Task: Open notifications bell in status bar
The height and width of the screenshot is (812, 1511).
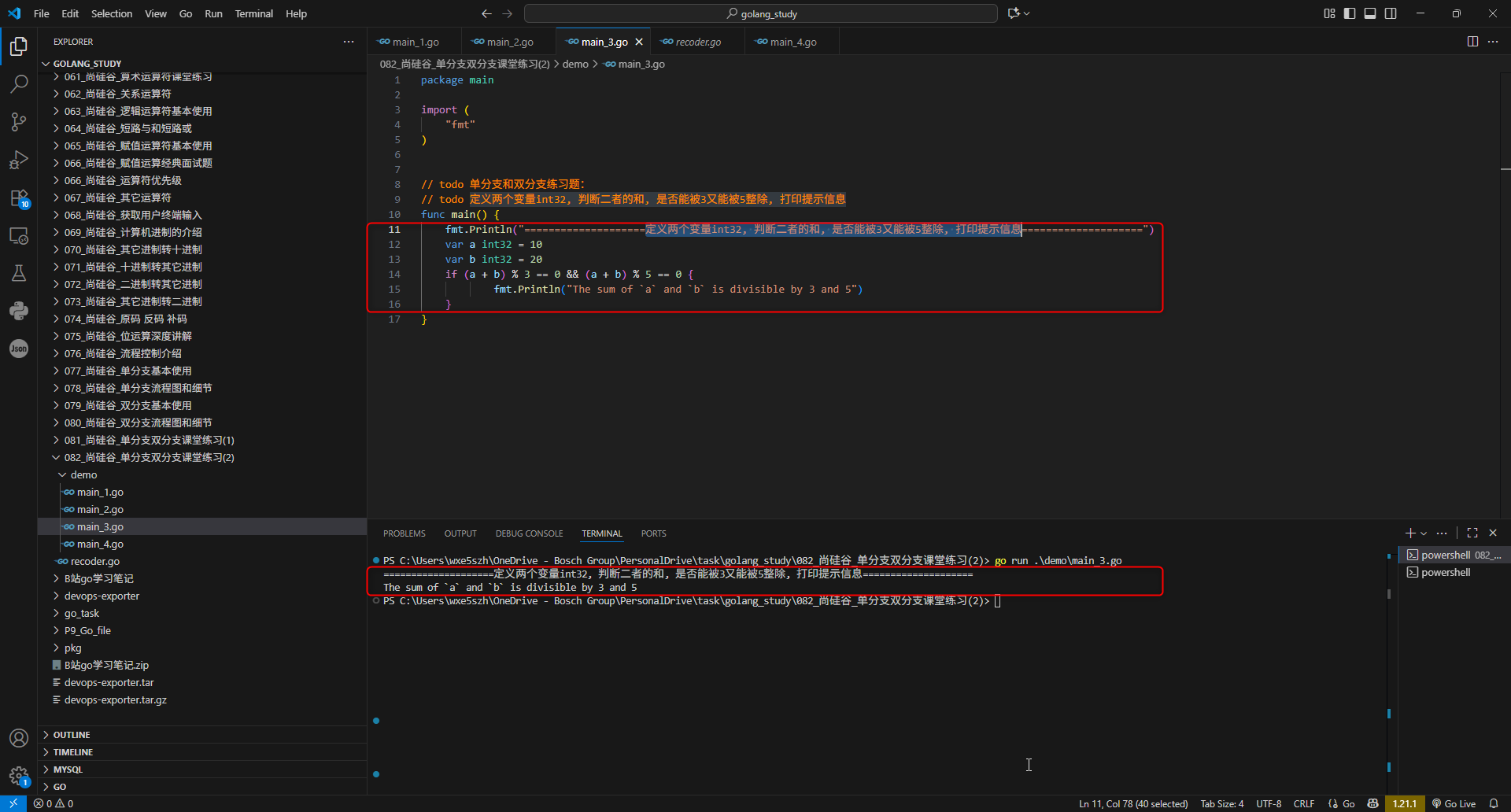Action: pos(1494,803)
